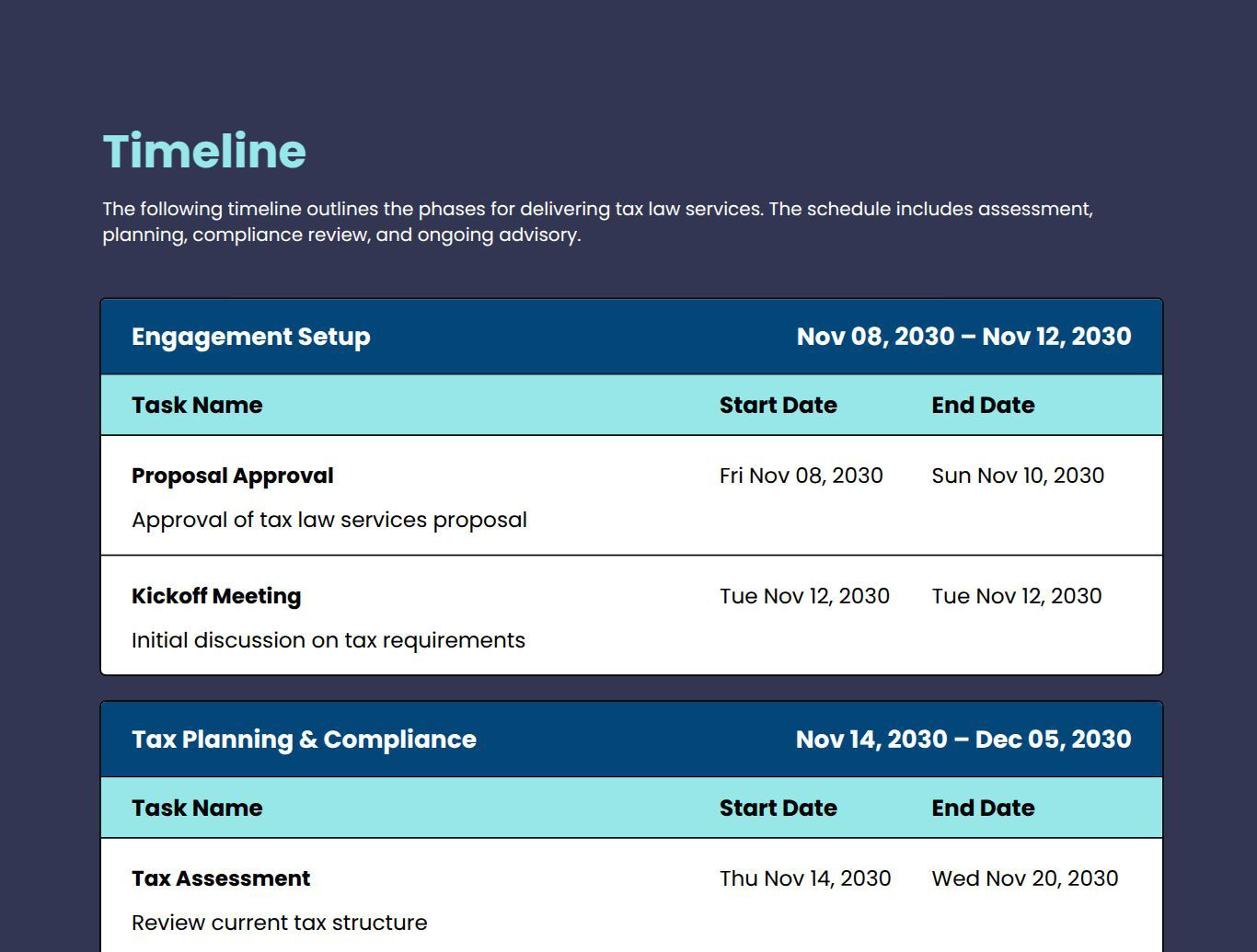Click 'Initial discussion on tax requirements' description

tap(328, 640)
